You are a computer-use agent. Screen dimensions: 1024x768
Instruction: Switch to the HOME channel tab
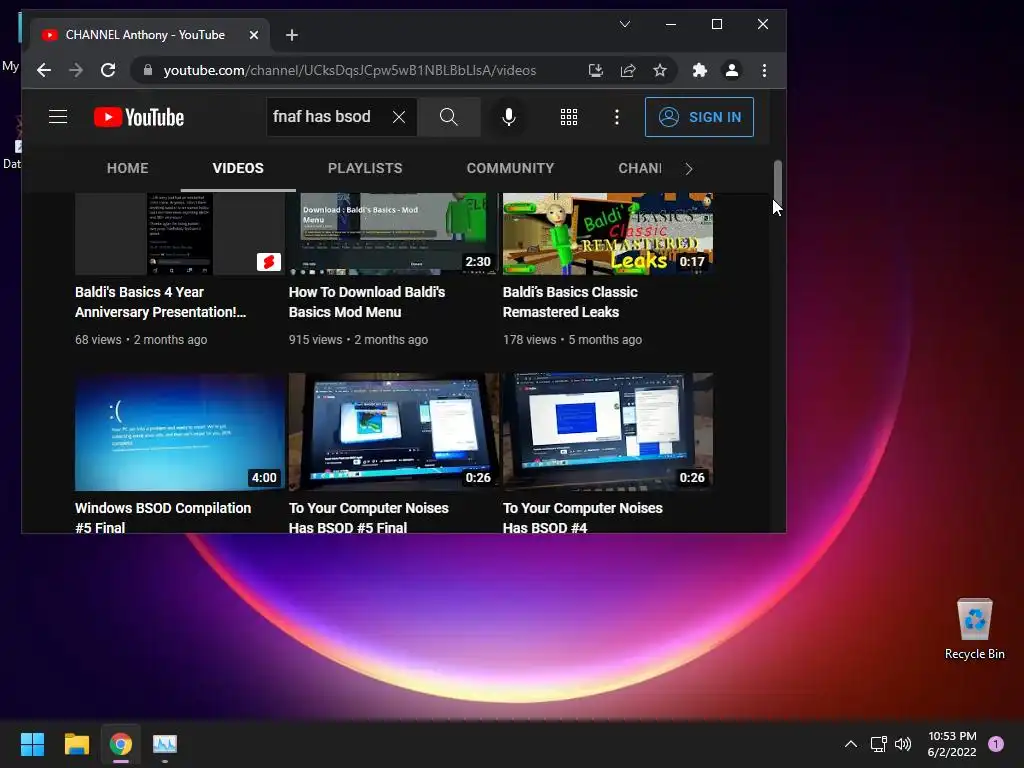(x=127, y=168)
